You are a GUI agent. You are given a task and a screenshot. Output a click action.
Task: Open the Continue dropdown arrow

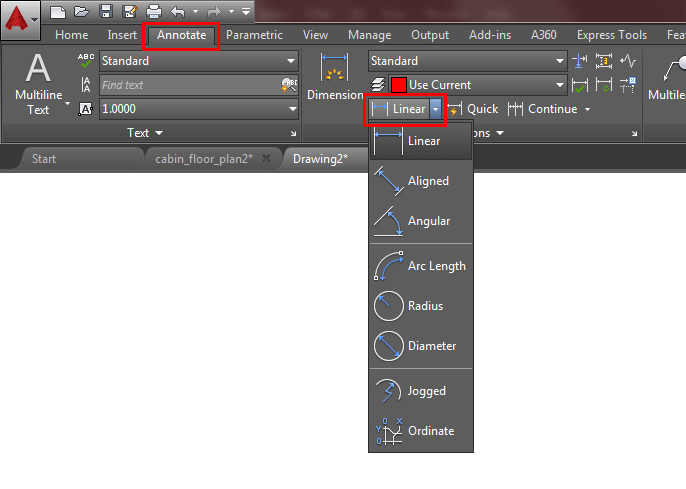click(x=587, y=109)
